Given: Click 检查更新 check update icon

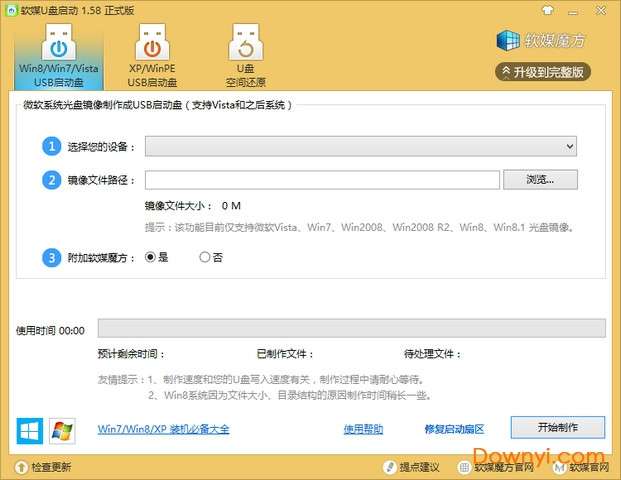Looking at the screenshot, I should (x=21, y=467).
